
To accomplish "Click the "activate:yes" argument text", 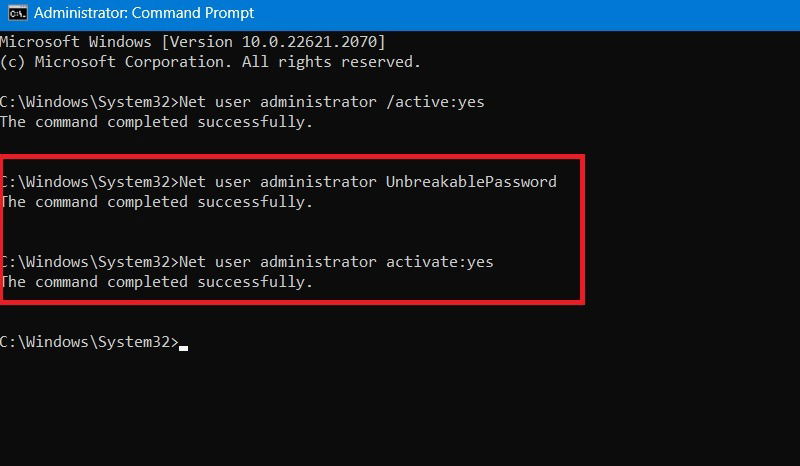I will point(439,262).
